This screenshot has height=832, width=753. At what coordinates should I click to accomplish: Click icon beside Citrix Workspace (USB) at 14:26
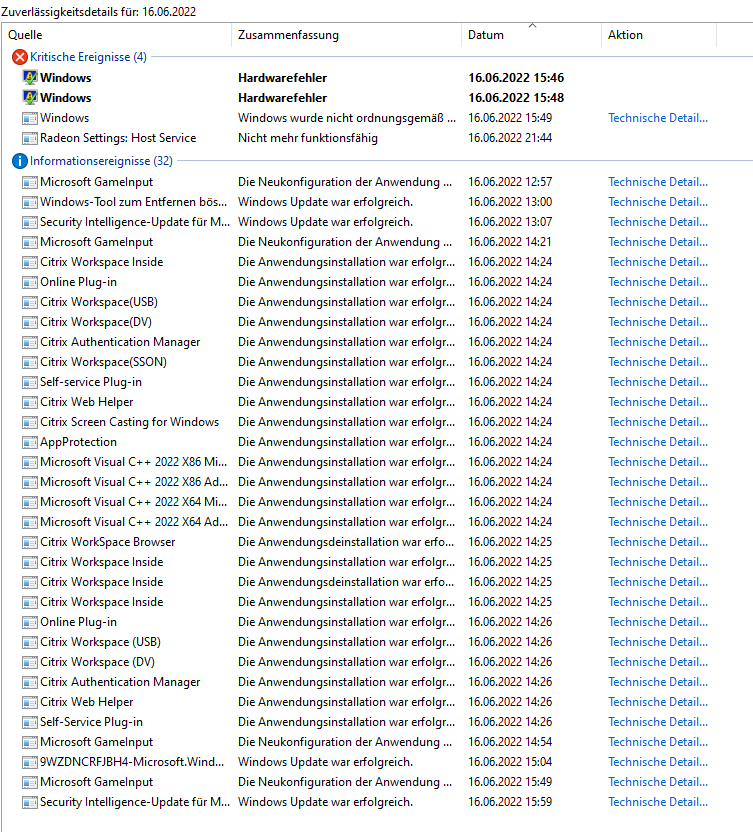click(x=30, y=643)
